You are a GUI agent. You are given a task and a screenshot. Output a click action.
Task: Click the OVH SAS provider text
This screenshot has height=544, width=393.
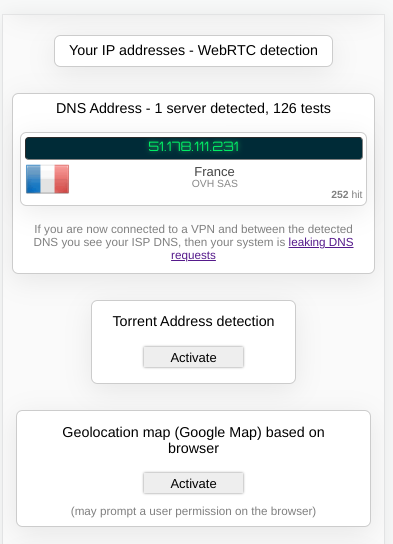pos(215,184)
